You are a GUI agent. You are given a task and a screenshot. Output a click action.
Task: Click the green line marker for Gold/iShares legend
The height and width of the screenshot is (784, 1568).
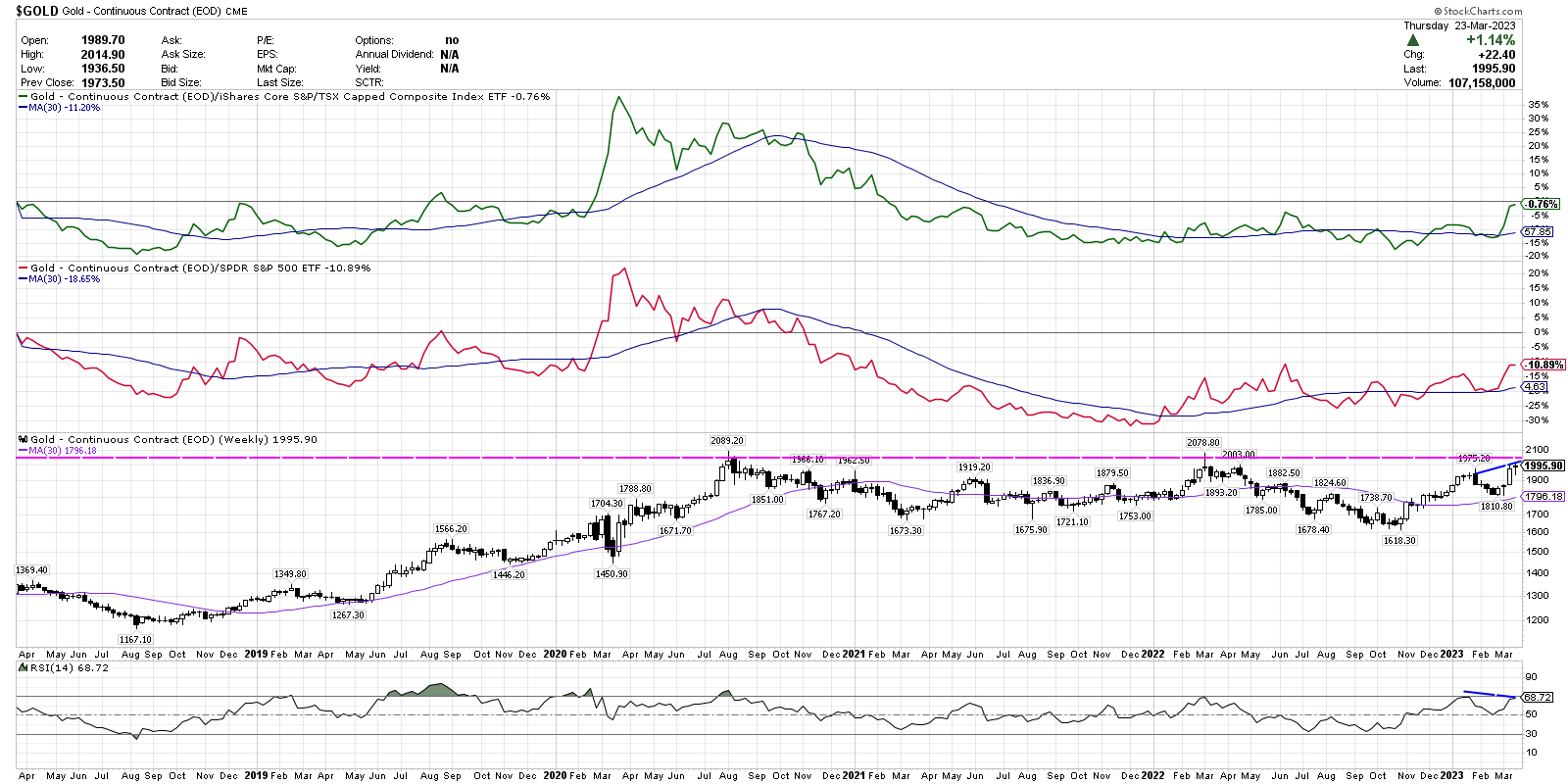click(x=23, y=97)
